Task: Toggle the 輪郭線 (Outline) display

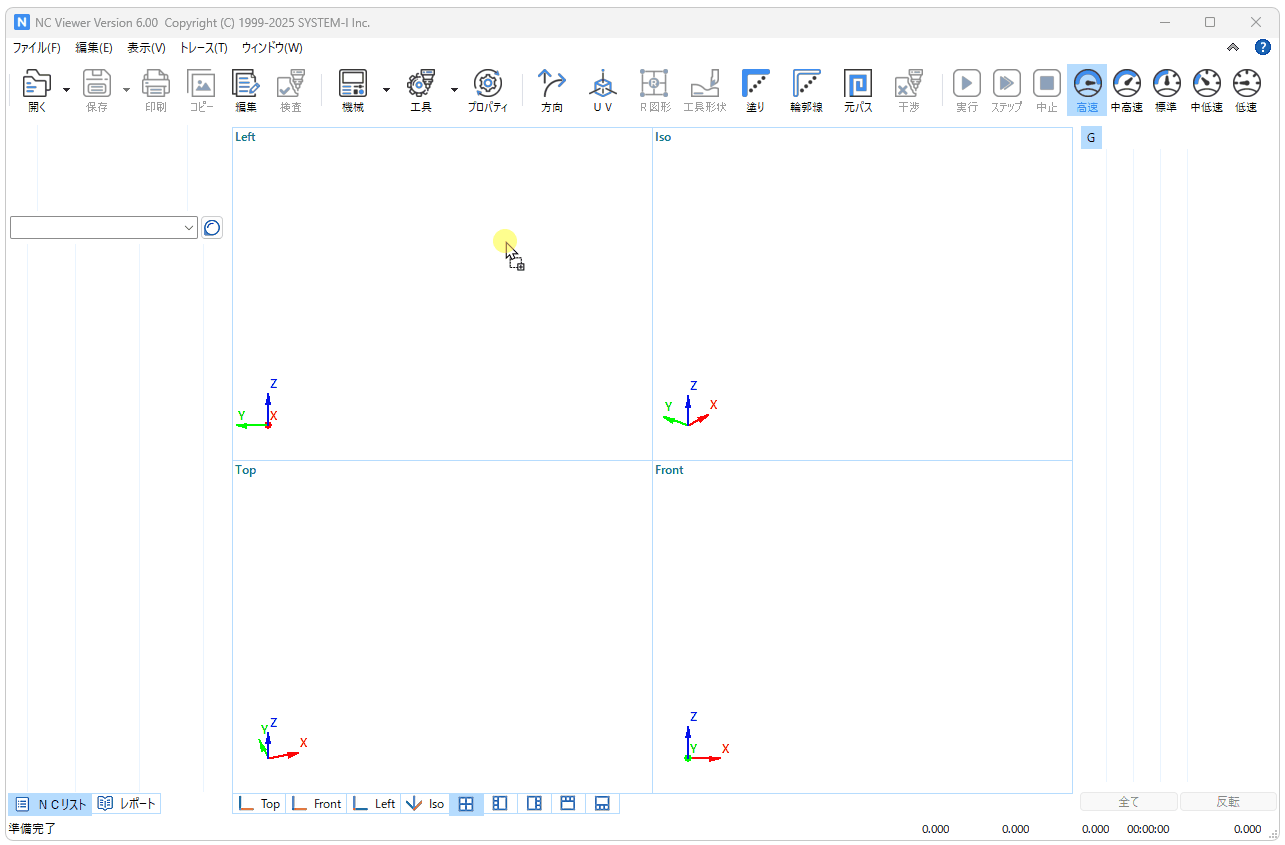Action: pos(806,90)
